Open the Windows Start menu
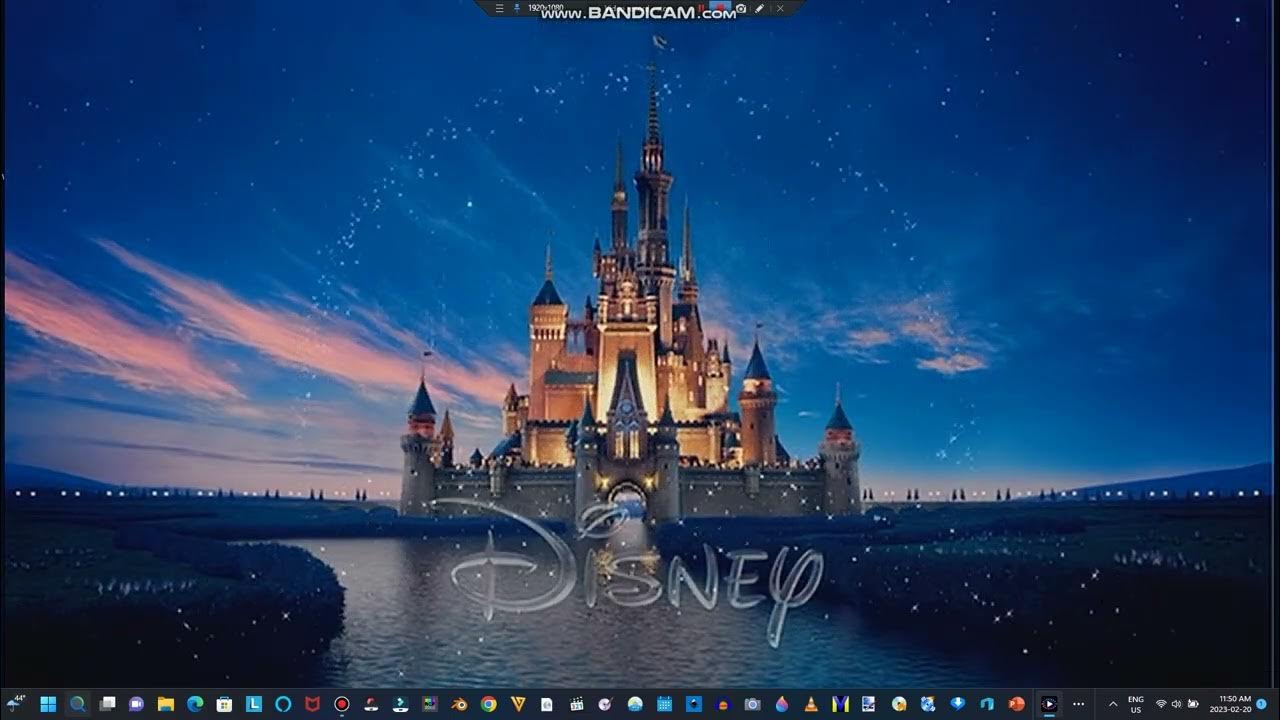Viewport: 1280px width, 720px height. (48, 704)
